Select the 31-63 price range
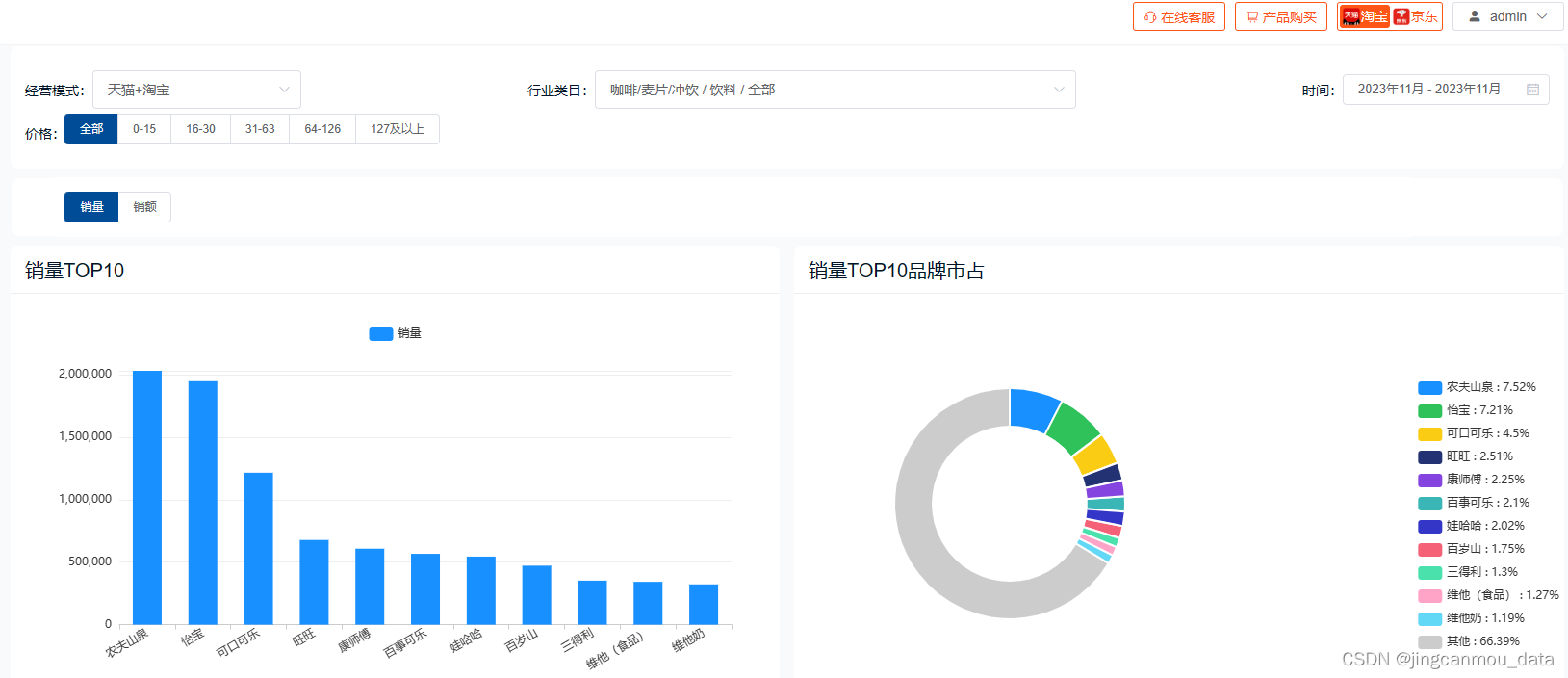Image resolution: width=1568 pixels, height=678 pixels. coord(260,129)
